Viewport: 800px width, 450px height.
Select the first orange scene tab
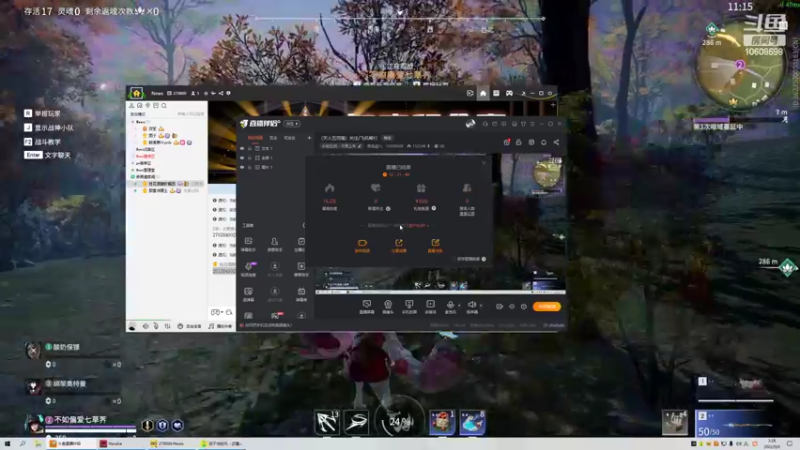(255, 138)
